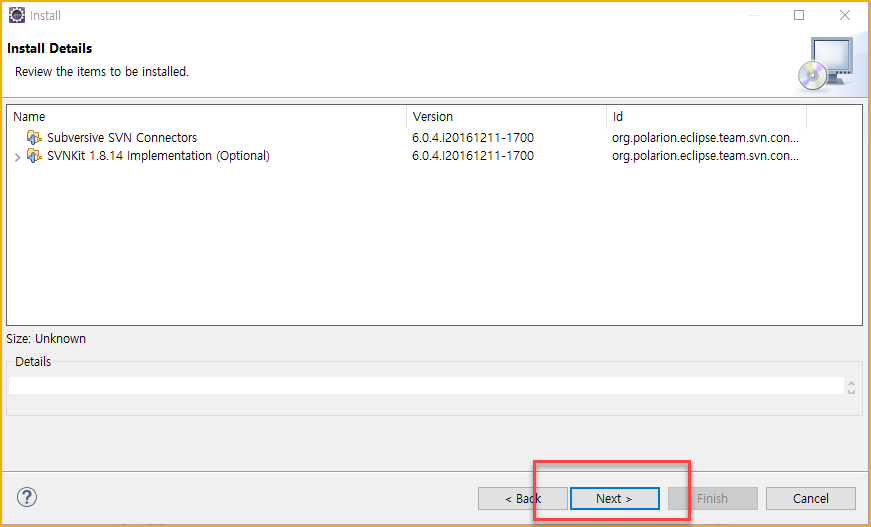Viewport: 871px width, 527px height.
Task: Click the Id column header
Action: [706, 117]
